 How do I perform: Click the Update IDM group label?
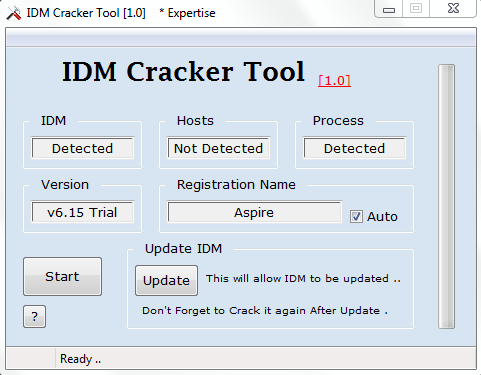183,249
